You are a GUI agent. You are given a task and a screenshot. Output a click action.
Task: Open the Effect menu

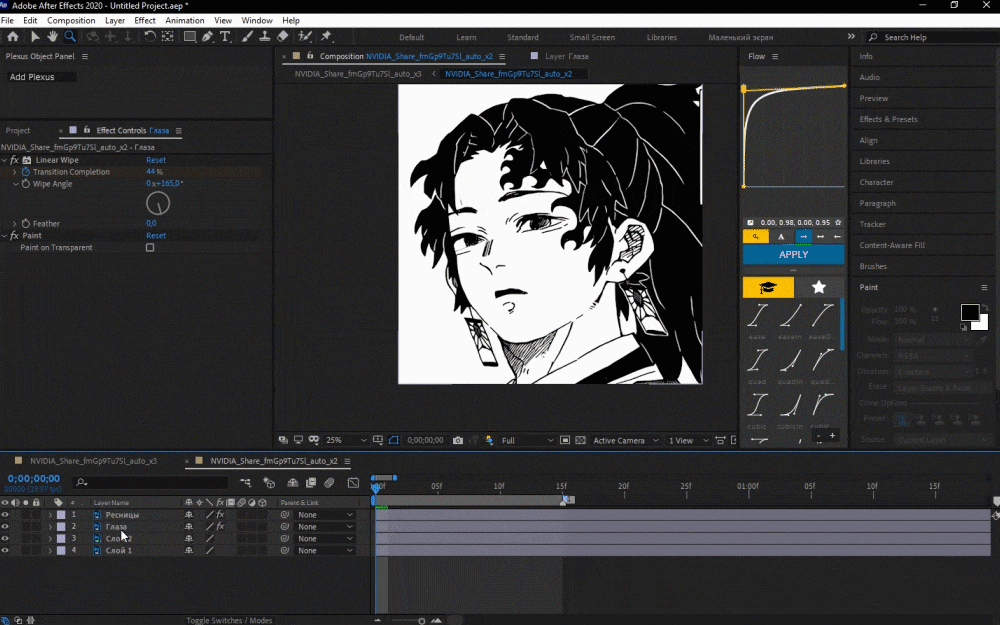click(145, 20)
